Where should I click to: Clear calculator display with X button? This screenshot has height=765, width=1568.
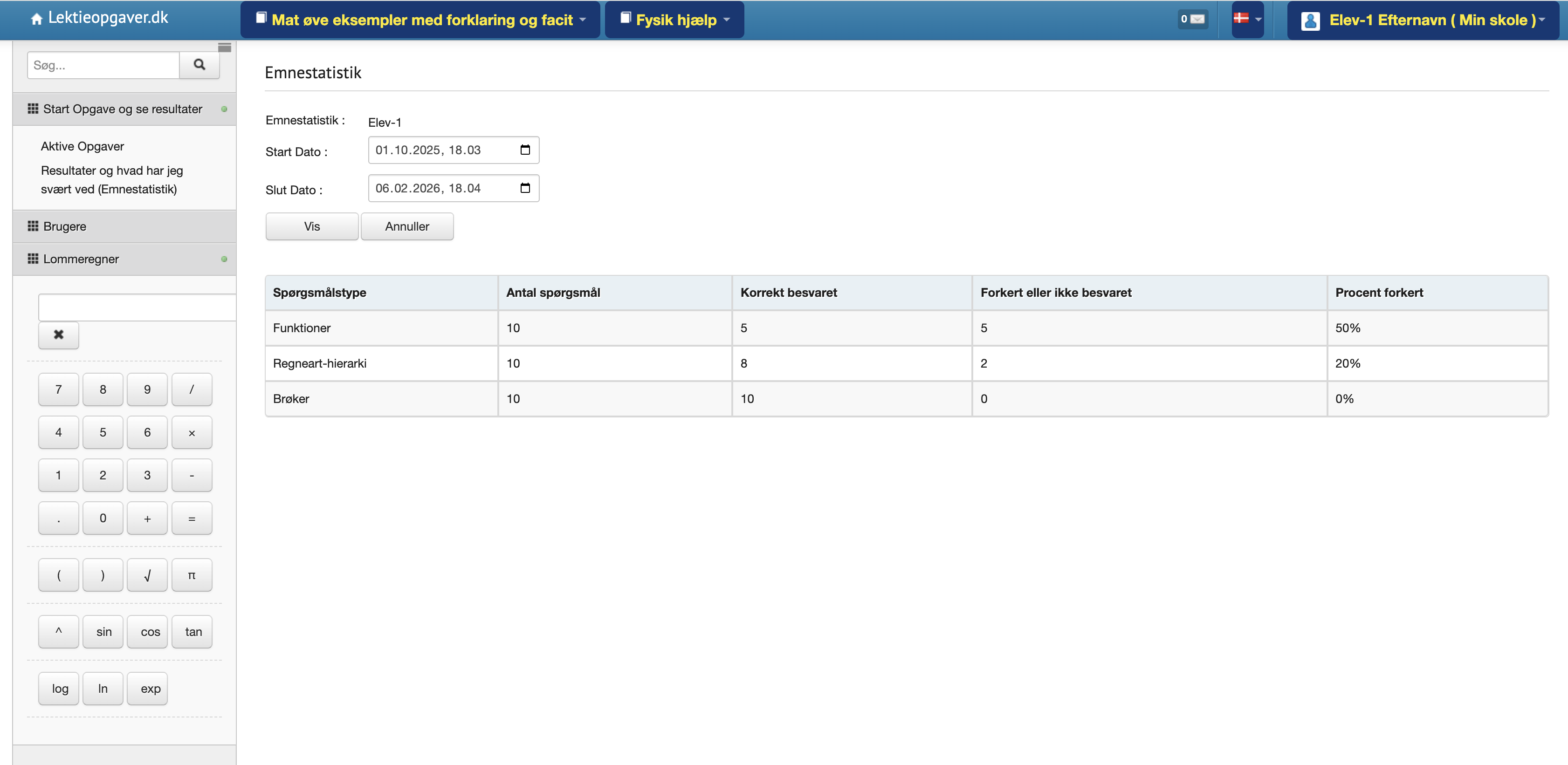pos(58,335)
